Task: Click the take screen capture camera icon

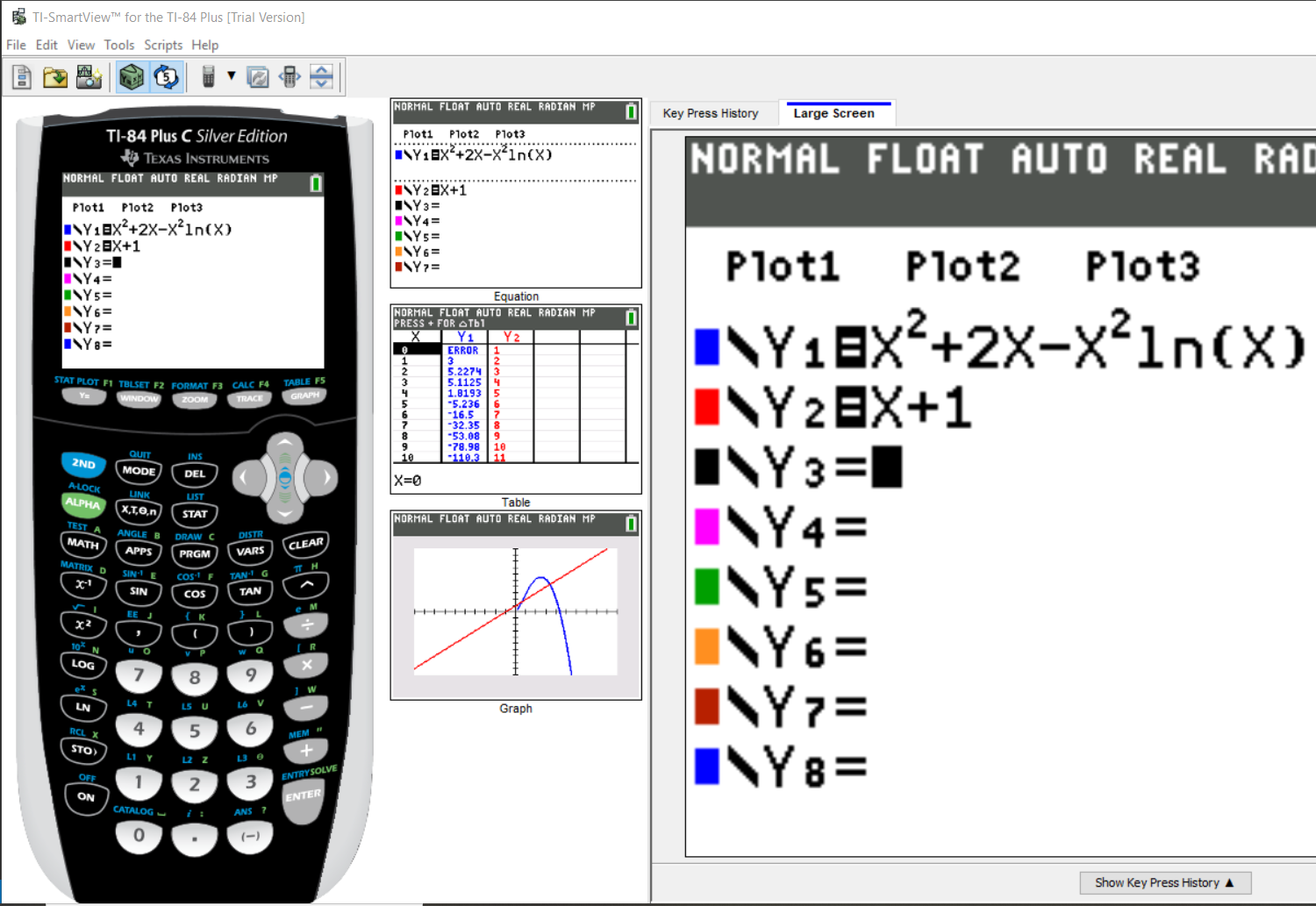Action: [89, 78]
